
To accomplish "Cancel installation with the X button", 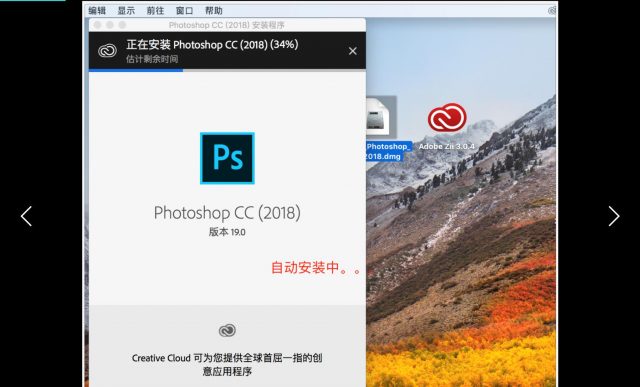I will [353, 51].
